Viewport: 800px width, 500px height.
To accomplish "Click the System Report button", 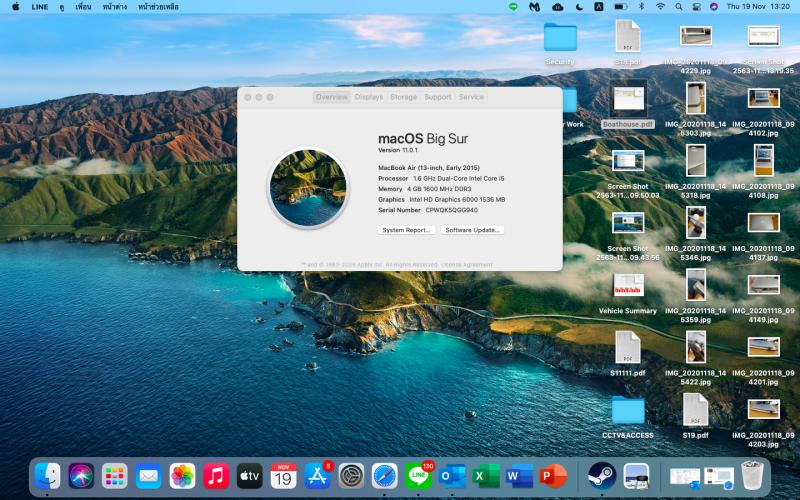I will pos(406,230).
